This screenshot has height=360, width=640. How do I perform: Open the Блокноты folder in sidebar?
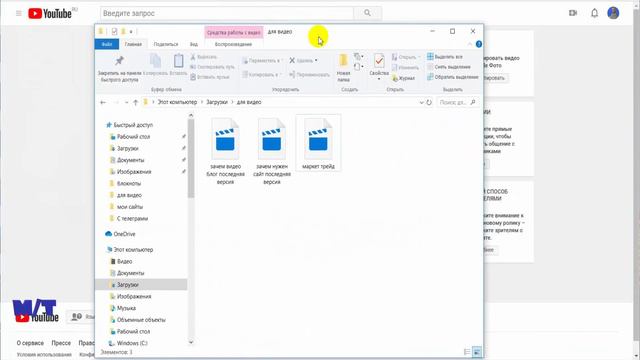coord(125,184)
